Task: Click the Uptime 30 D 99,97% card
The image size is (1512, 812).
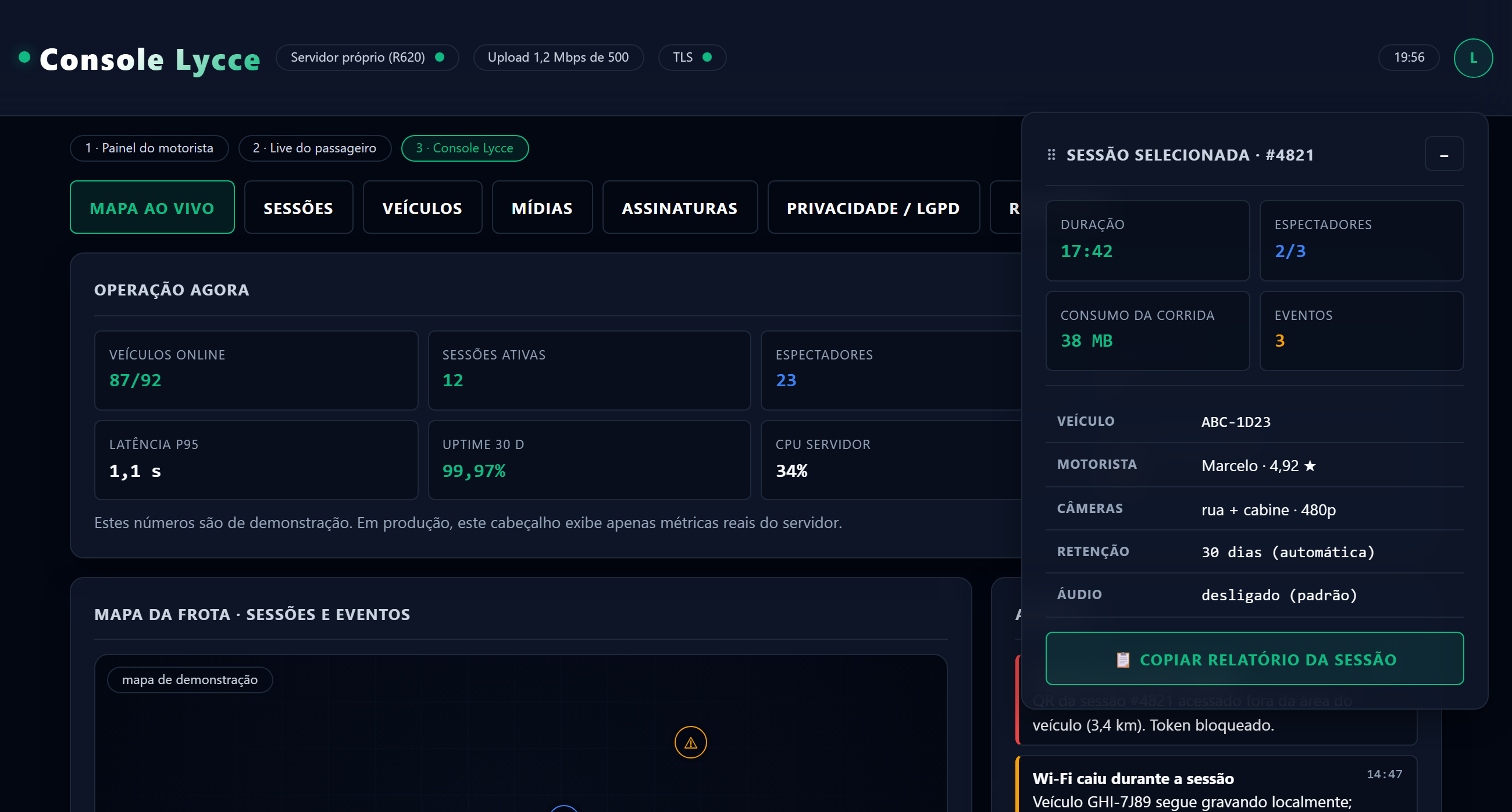Action: click(589, 460)
